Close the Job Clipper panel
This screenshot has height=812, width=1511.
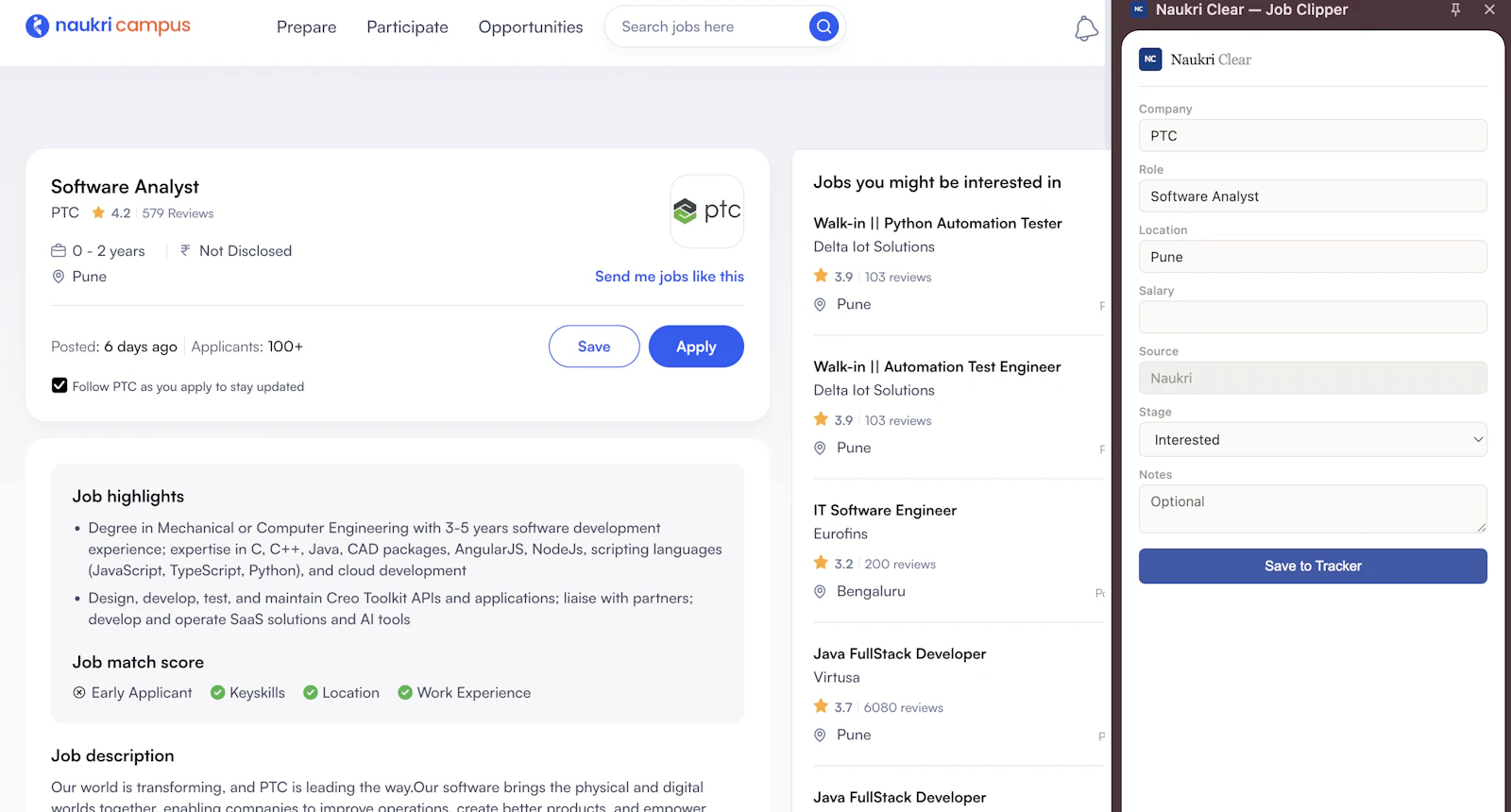[1489, 9]
